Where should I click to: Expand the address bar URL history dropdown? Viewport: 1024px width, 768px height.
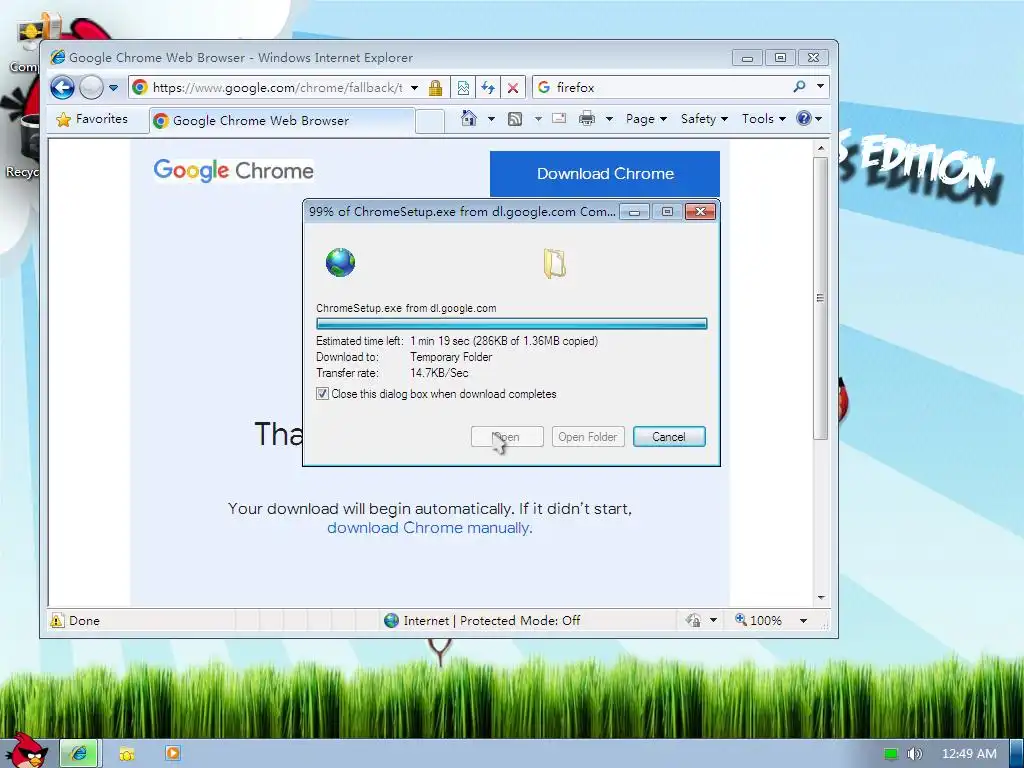pyautogui.click(x=415, y=88)
